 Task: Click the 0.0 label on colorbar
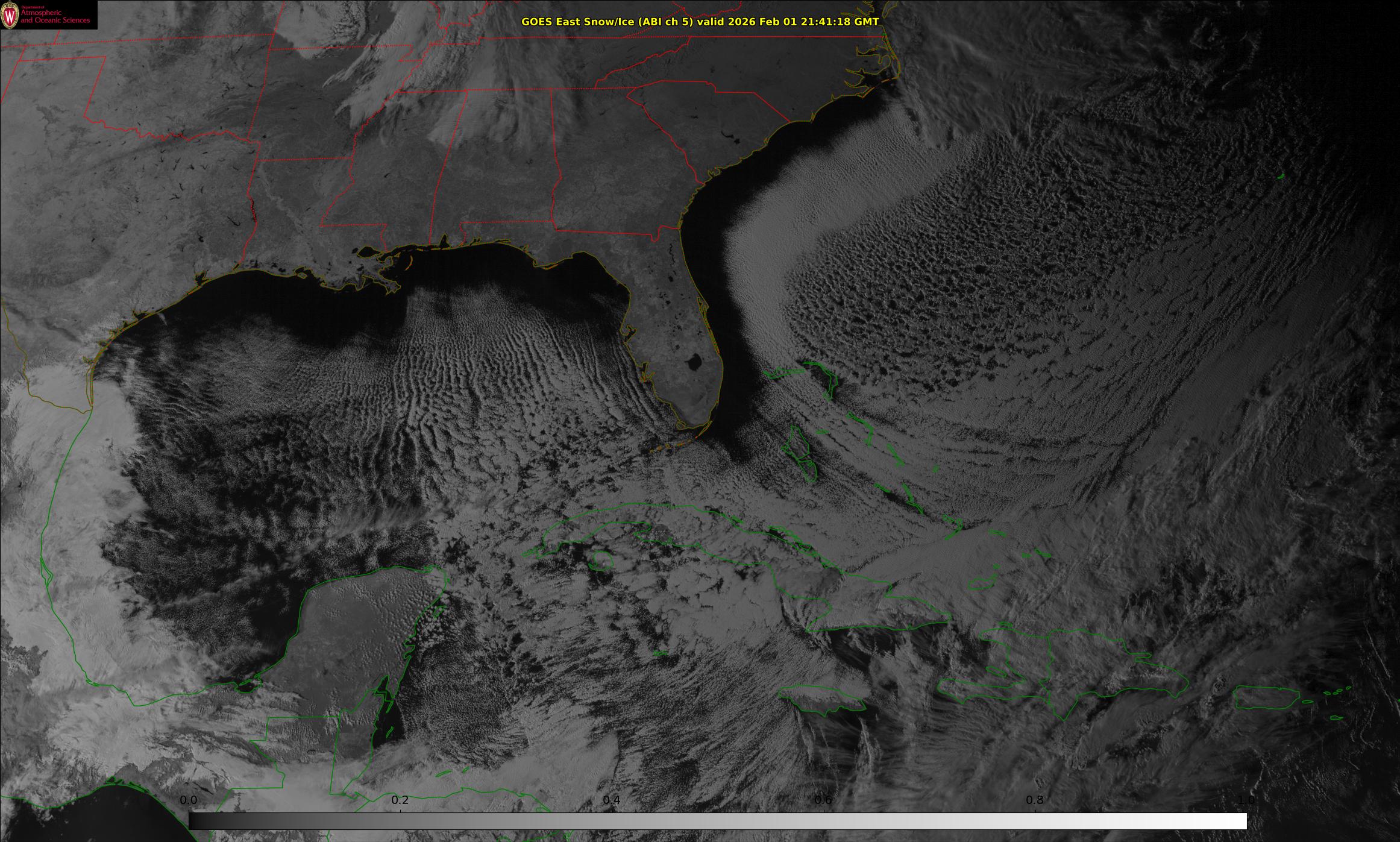189,800
